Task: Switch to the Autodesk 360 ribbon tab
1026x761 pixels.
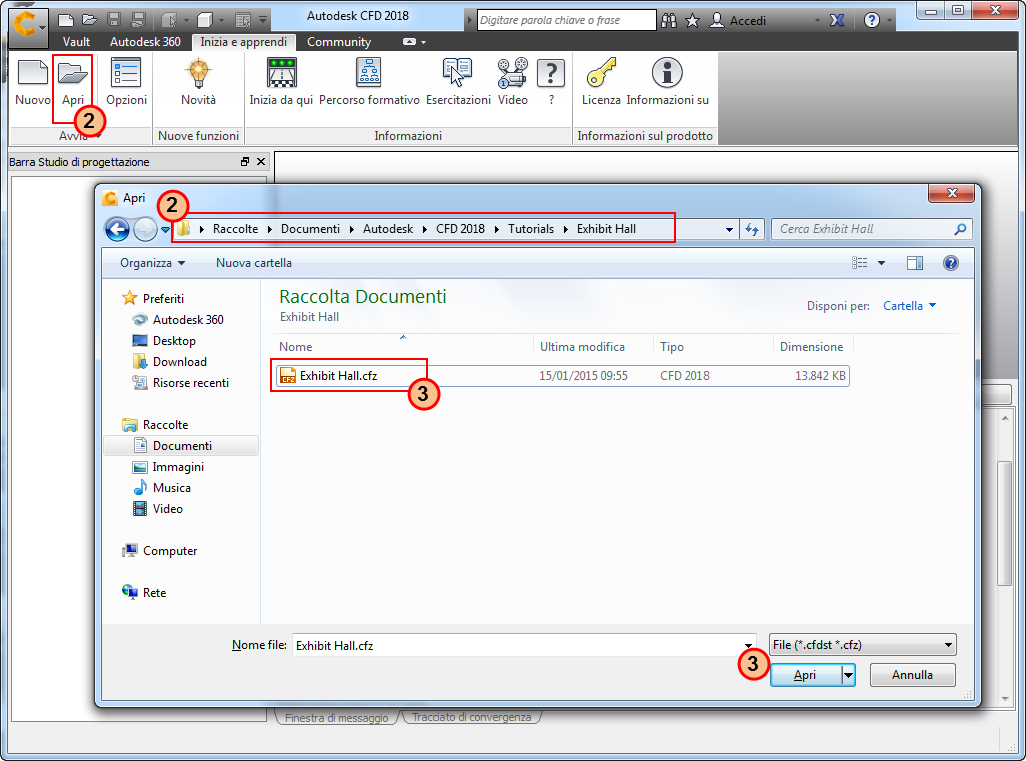Action: click(x=145, y=42)
